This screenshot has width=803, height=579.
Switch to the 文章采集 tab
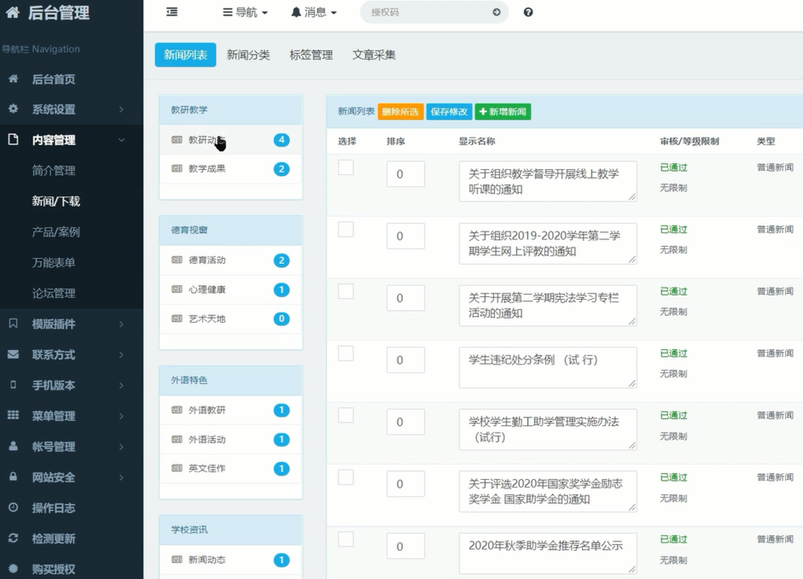[374, 55]
